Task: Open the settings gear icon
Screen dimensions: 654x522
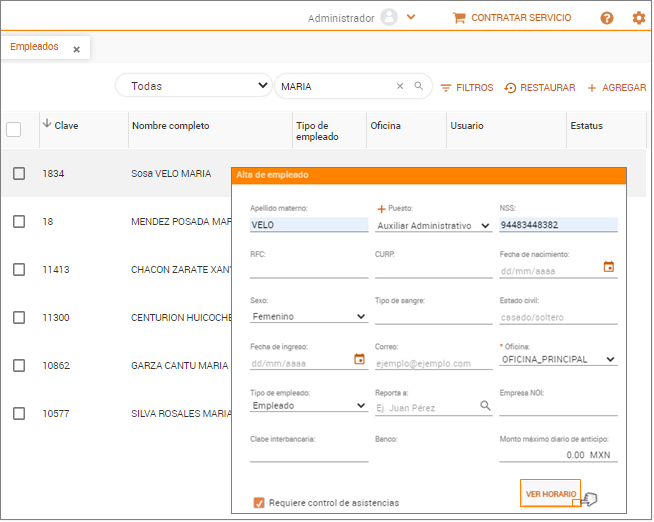Action: tap(639, 18)
